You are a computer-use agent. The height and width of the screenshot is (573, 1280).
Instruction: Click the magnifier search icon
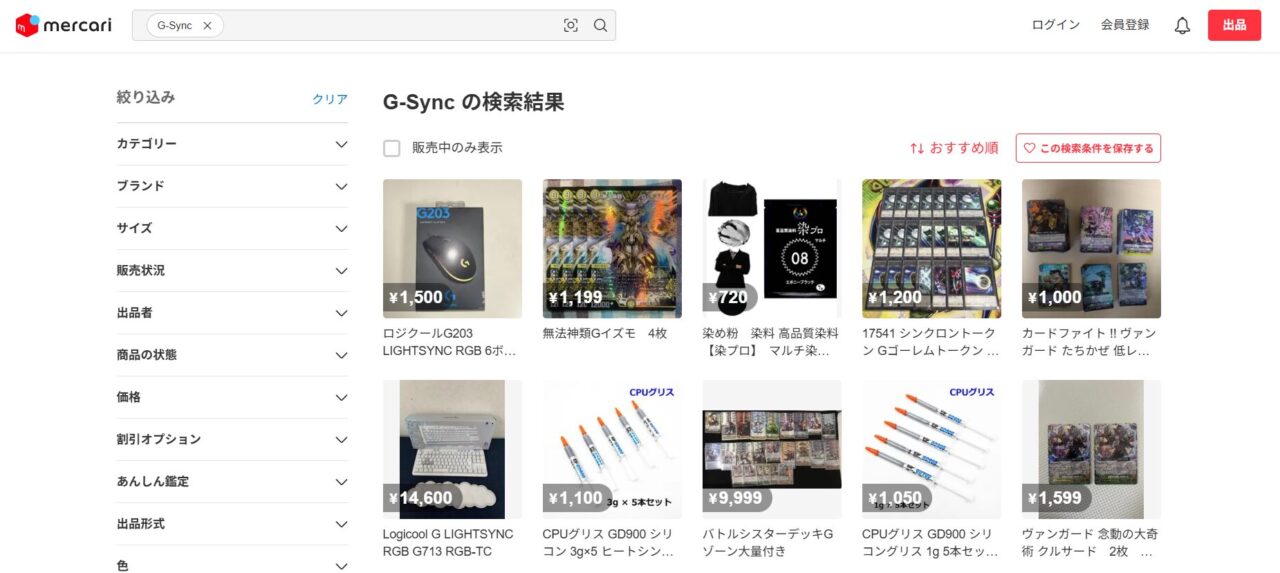[x=600, y=26]
